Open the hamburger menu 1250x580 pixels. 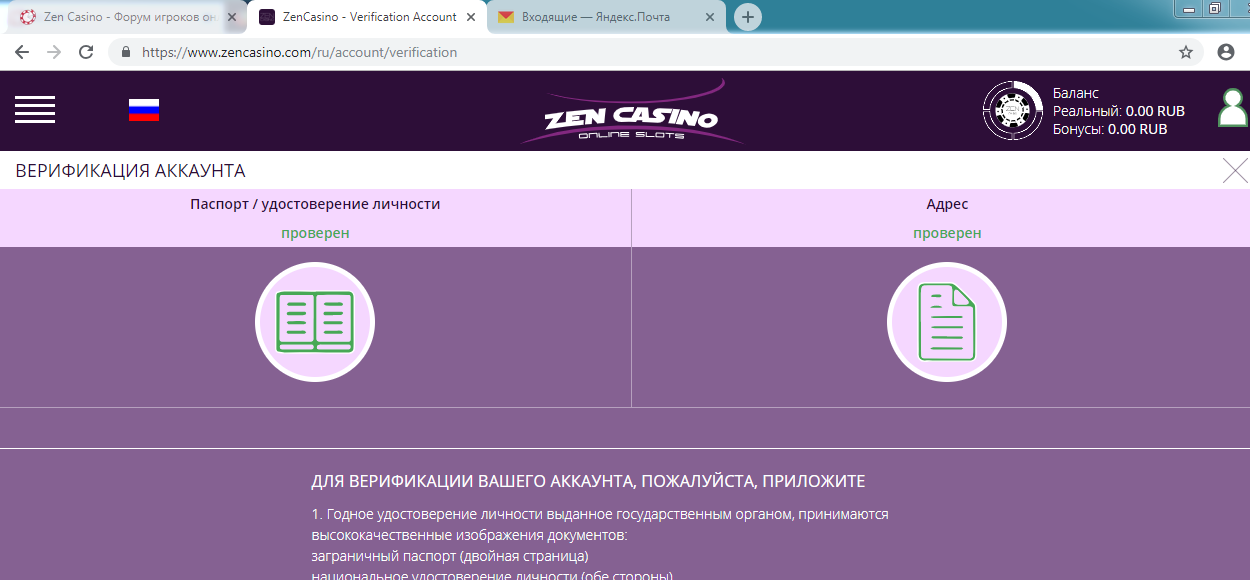(35, 110)
